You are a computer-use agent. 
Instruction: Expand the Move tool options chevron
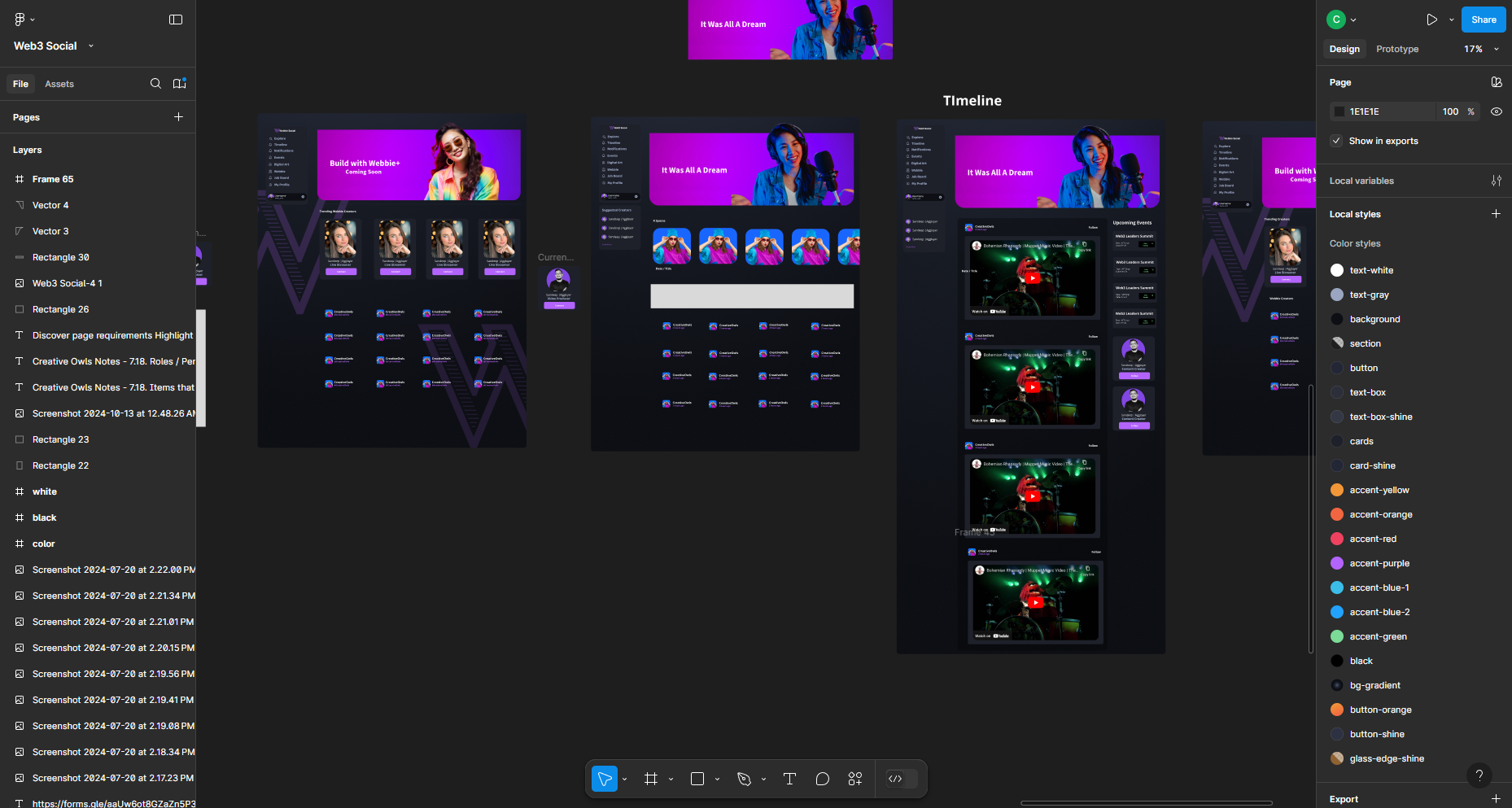pyautogui.click(x=624, y=780)
